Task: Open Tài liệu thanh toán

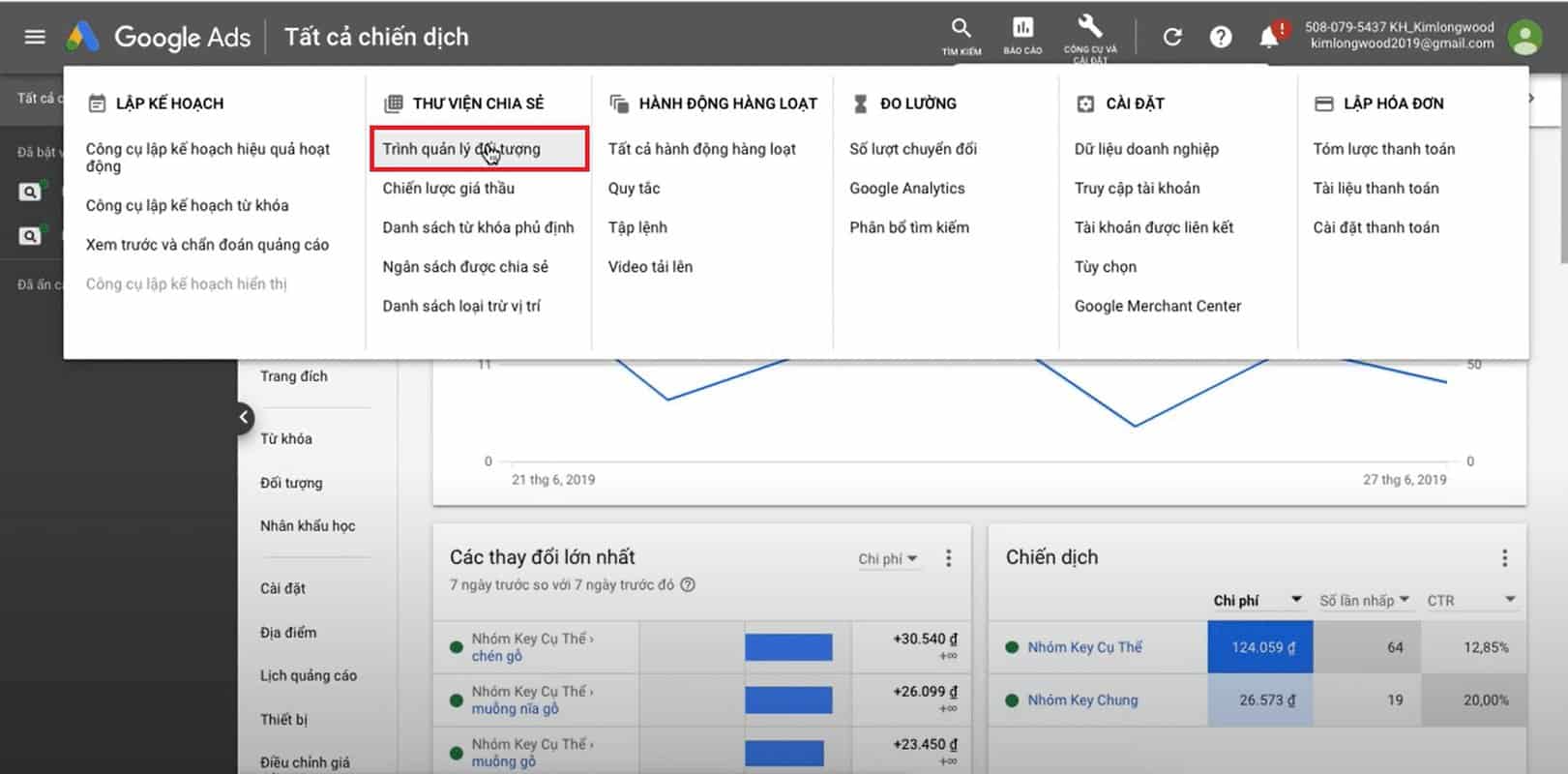Action: point(1376,189)
